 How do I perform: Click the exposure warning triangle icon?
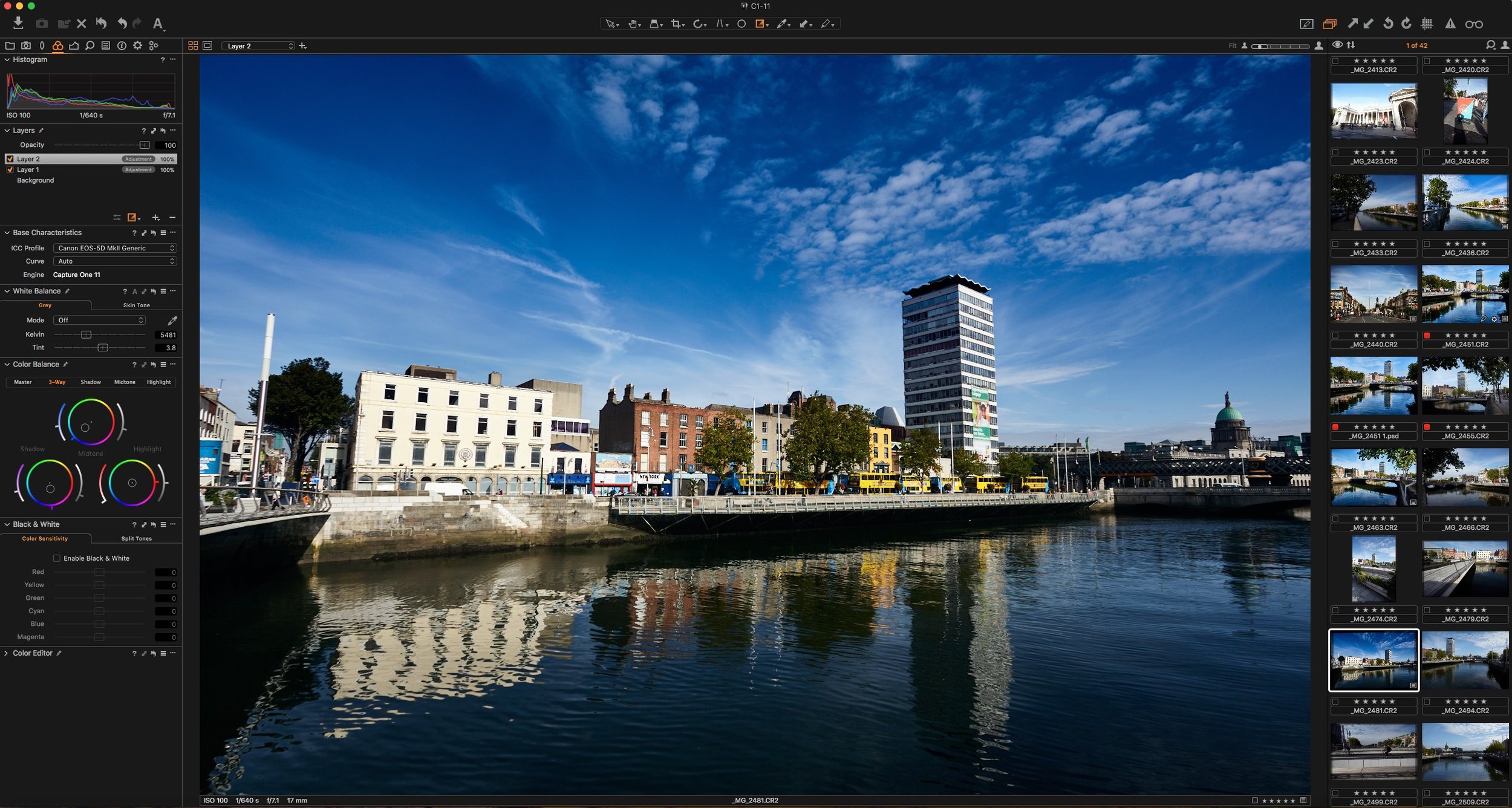[1450, 24]
